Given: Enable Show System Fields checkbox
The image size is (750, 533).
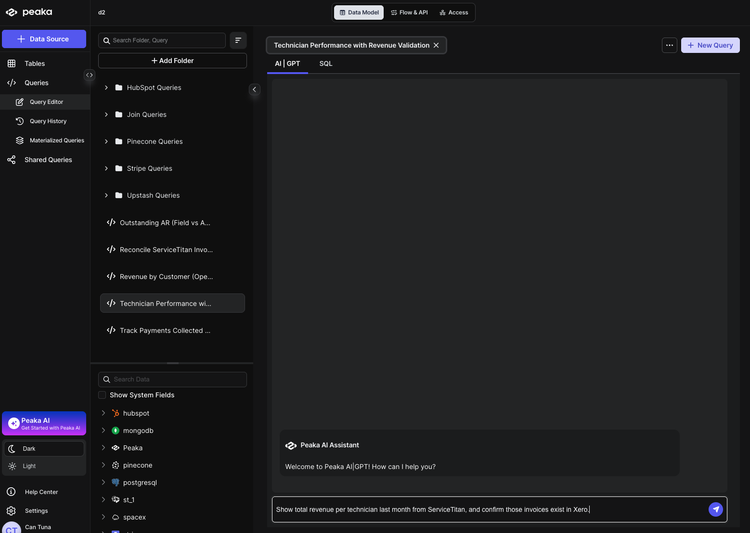Looking at the screenshot, I should (102, 395).
